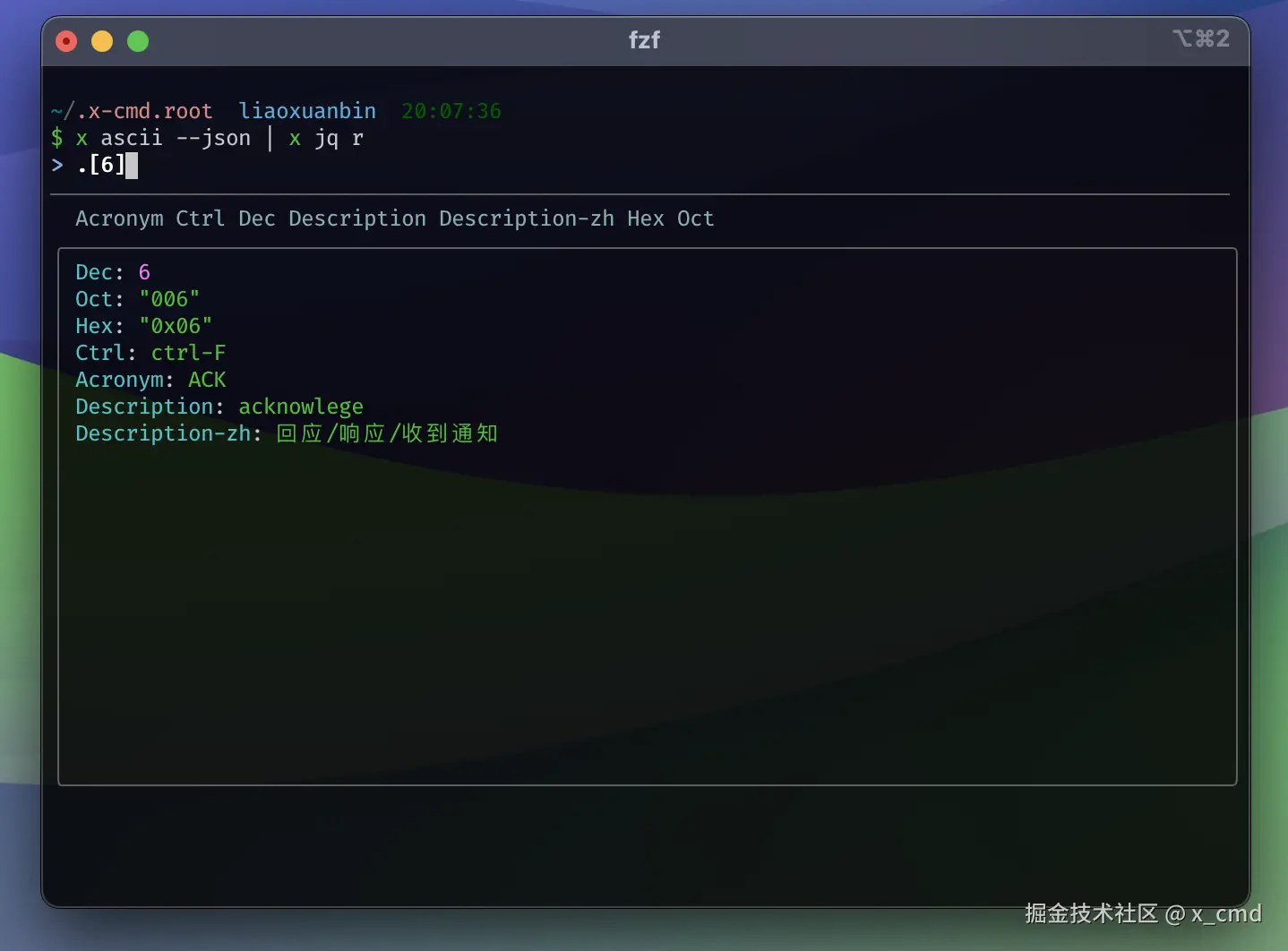The height and width of the screenshot is (951, 1288).
Task: Click the query input field containing .[6]
Action: pos(101,165)
